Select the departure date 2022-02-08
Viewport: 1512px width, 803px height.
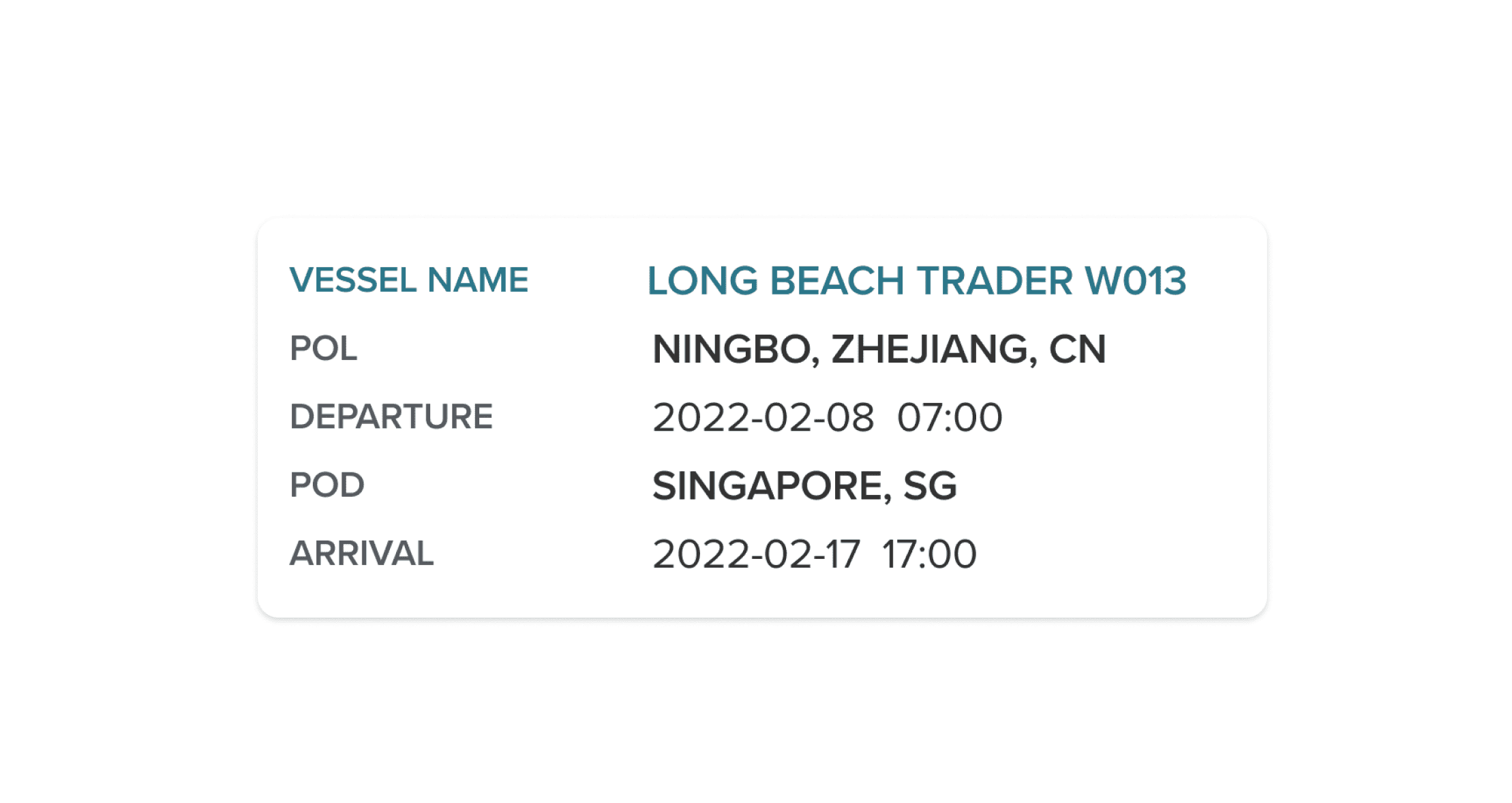763,418
